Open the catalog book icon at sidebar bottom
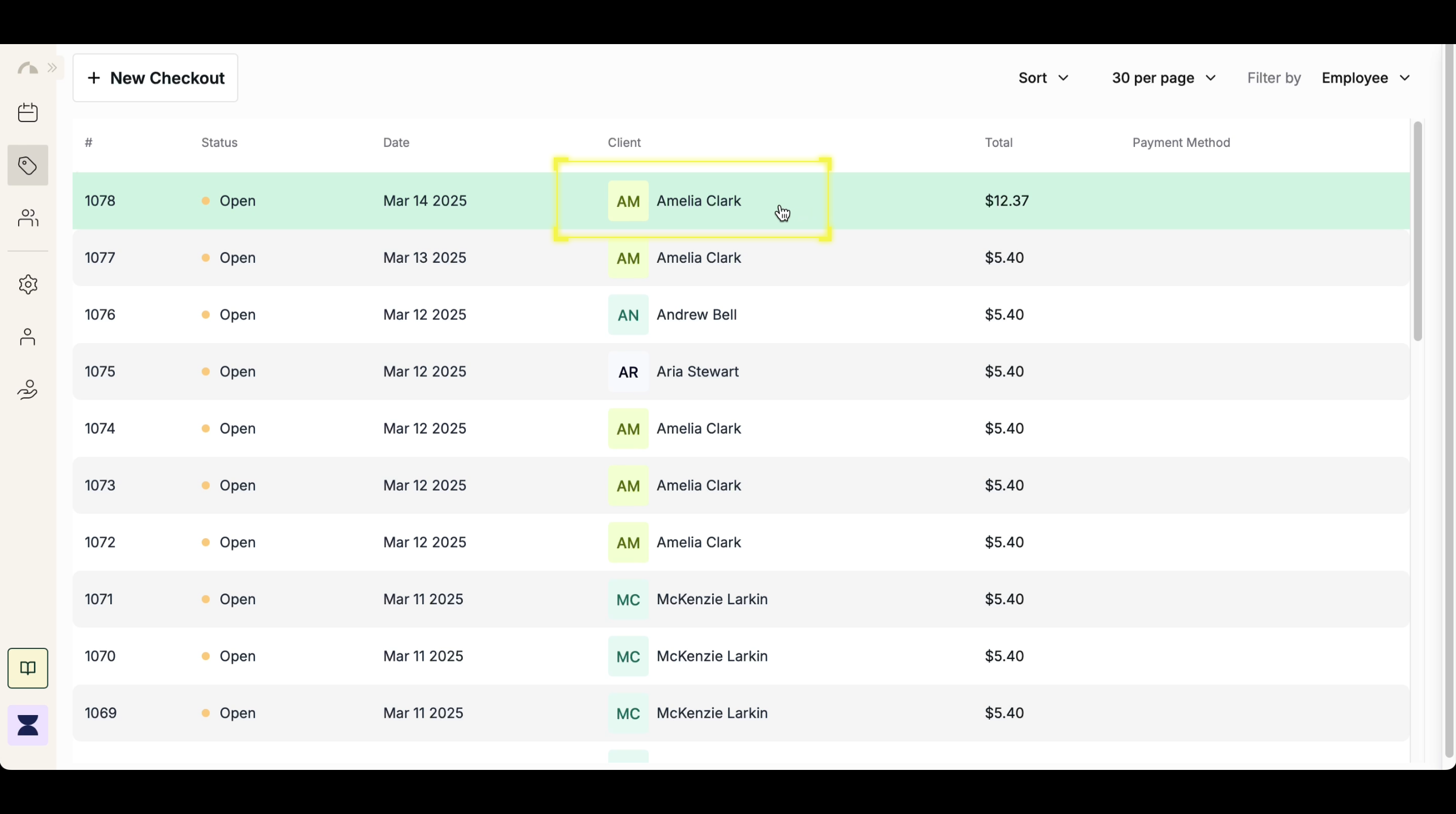The height and width of the screenshot is (814, 1456). tap(27, 668)
